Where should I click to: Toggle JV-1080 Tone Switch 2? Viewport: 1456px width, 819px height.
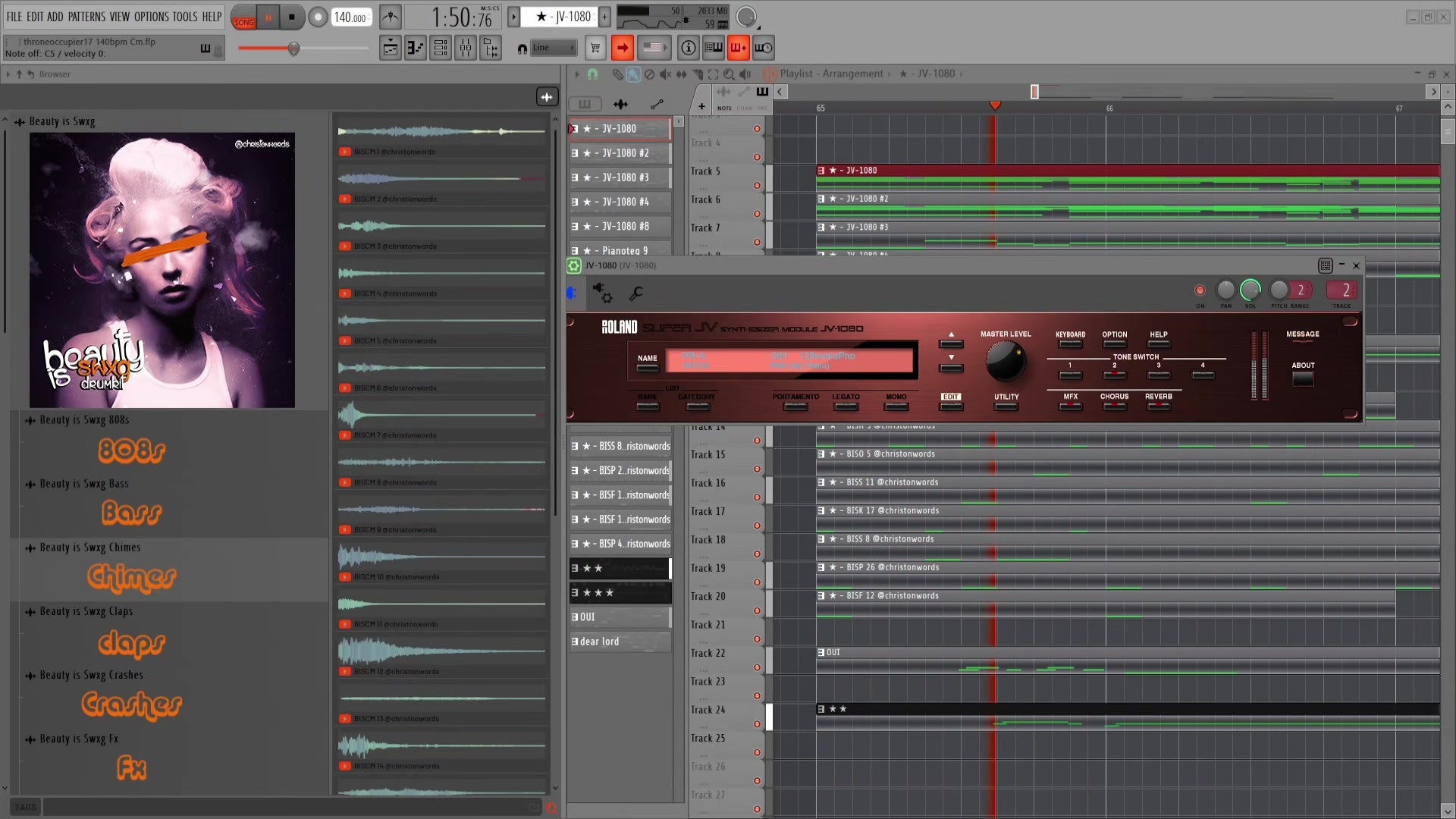click(x=1114, y=375)
